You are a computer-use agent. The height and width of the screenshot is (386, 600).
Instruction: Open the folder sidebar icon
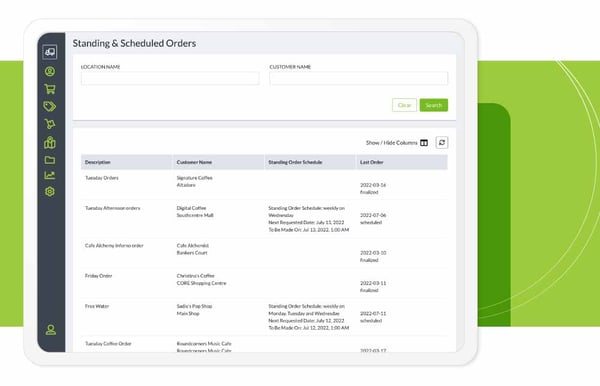(50, 160)
